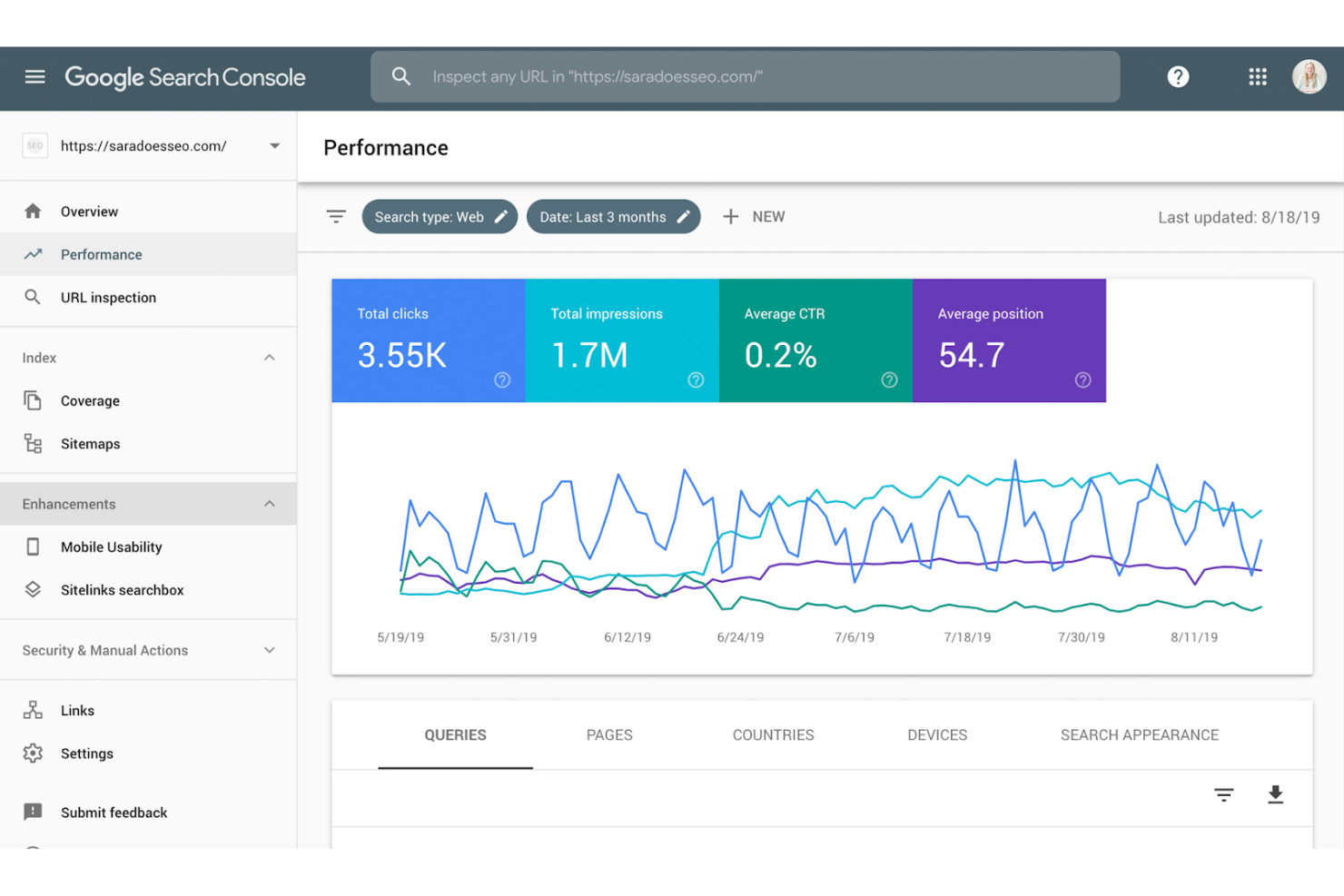Open the property selector dropdown arrow
The height and width of the screenshot is (896, 1344).
click(x=274, y=145)
